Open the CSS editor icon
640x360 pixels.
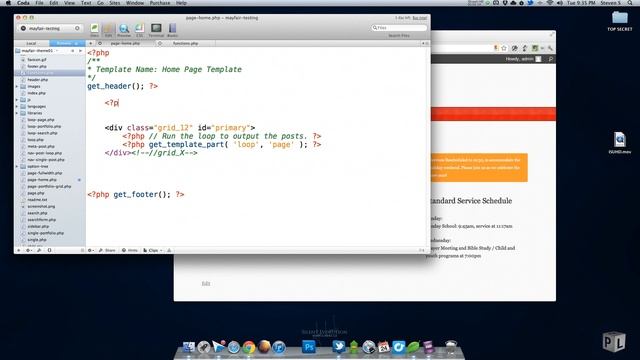(140, 30)
